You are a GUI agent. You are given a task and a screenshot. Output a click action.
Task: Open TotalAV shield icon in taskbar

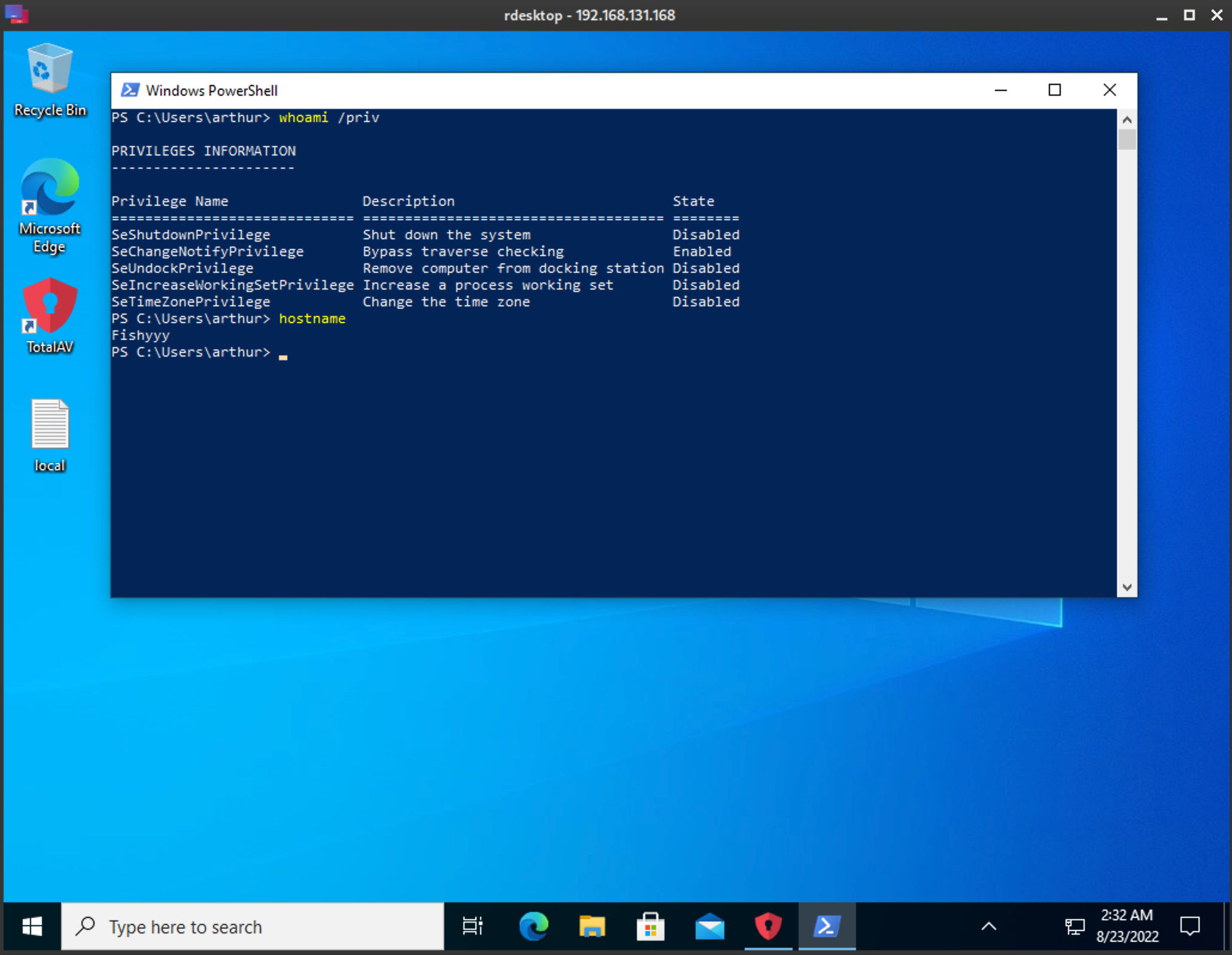pos(768,926)
